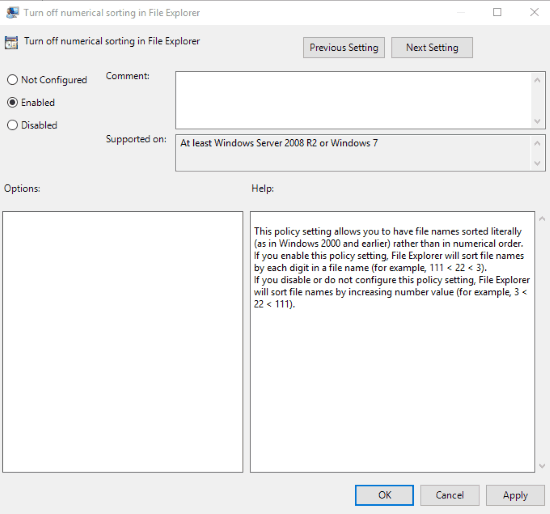Click Help pane scroll up arrow
This screenshot has width=550, height=514.
click(542, 219)
